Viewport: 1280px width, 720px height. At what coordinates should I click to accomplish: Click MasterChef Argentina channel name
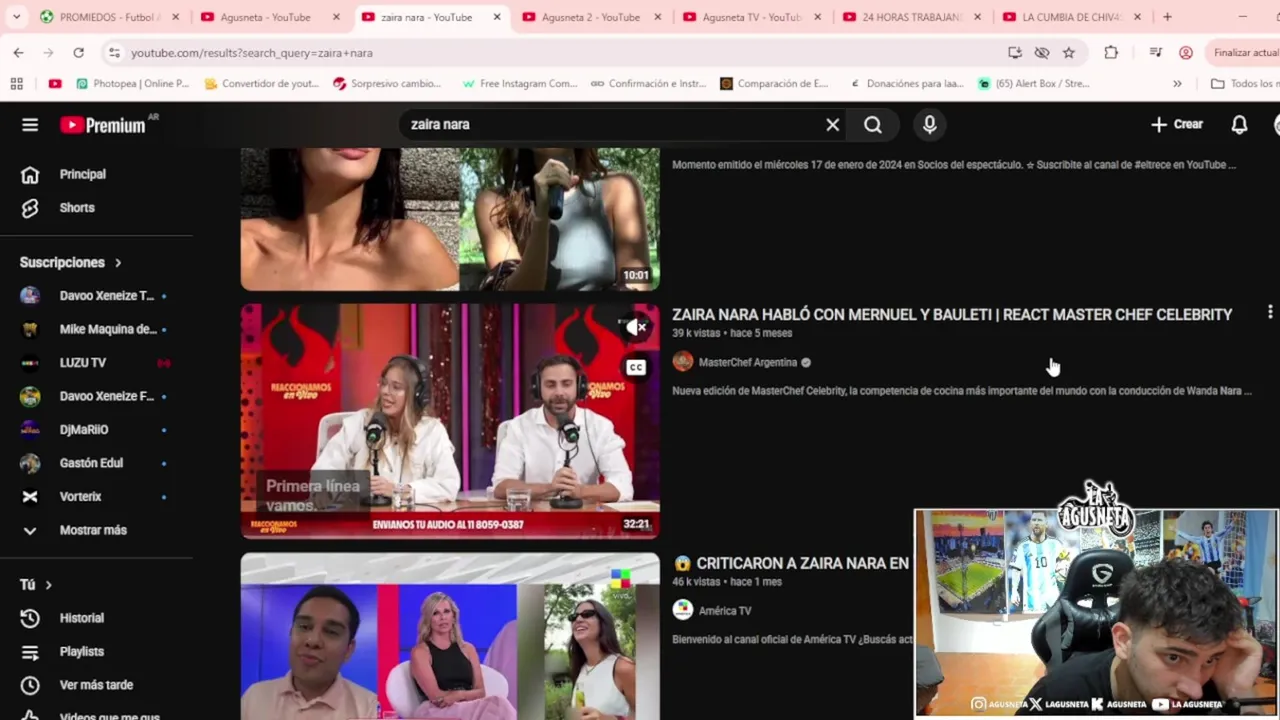(x=747, y=363)
